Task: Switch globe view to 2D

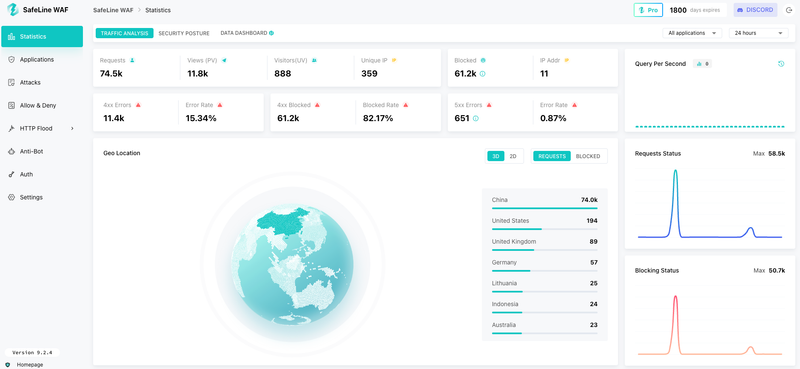Action: (513, 156)
